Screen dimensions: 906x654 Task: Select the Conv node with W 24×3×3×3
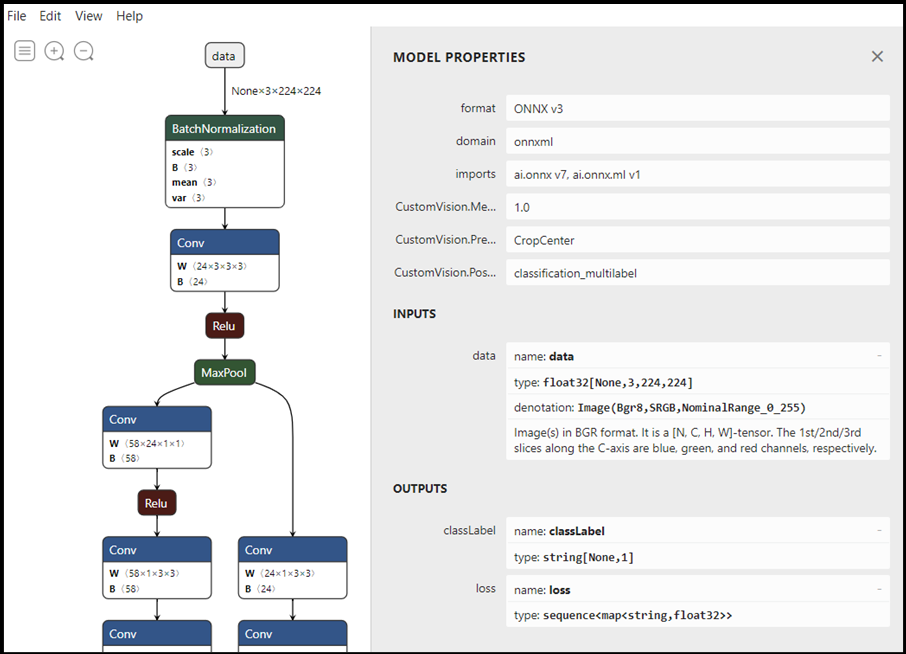224,243
